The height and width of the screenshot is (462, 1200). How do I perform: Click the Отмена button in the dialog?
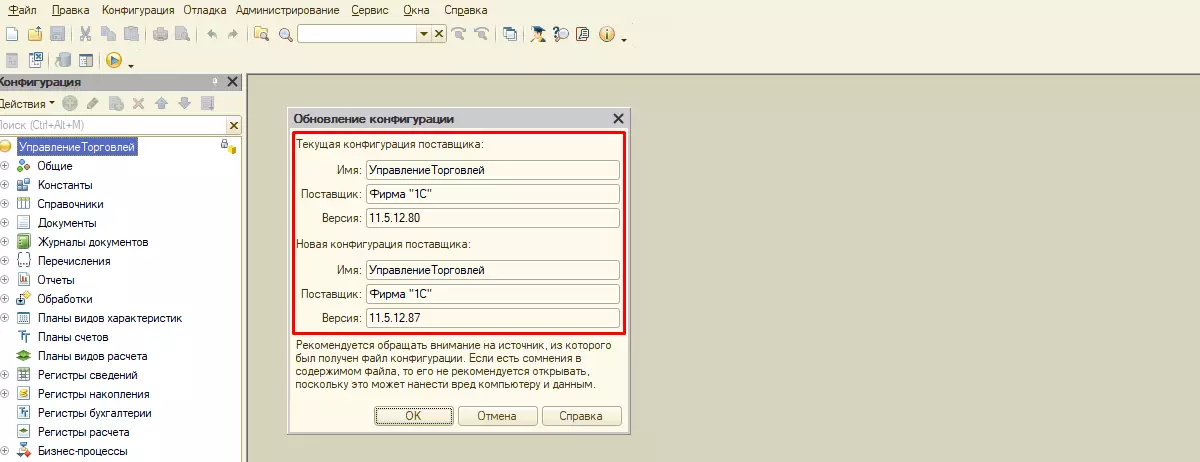click(496, 416)
